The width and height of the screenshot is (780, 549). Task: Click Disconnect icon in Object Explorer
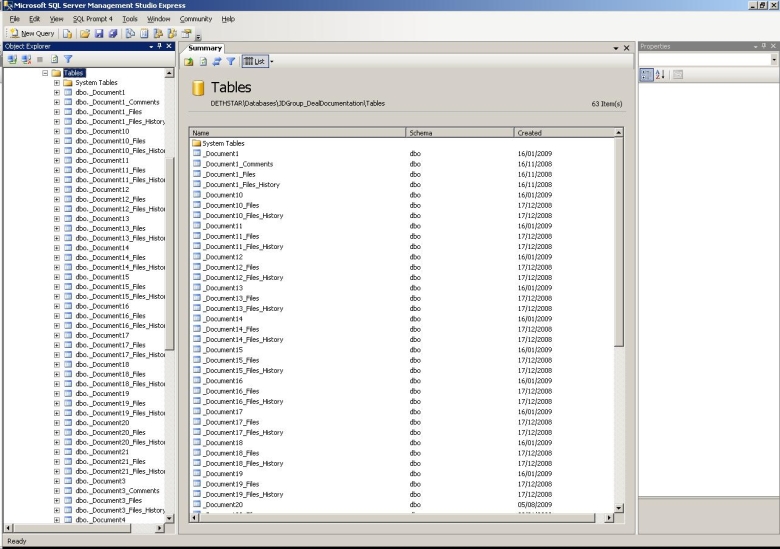point(26,59)
